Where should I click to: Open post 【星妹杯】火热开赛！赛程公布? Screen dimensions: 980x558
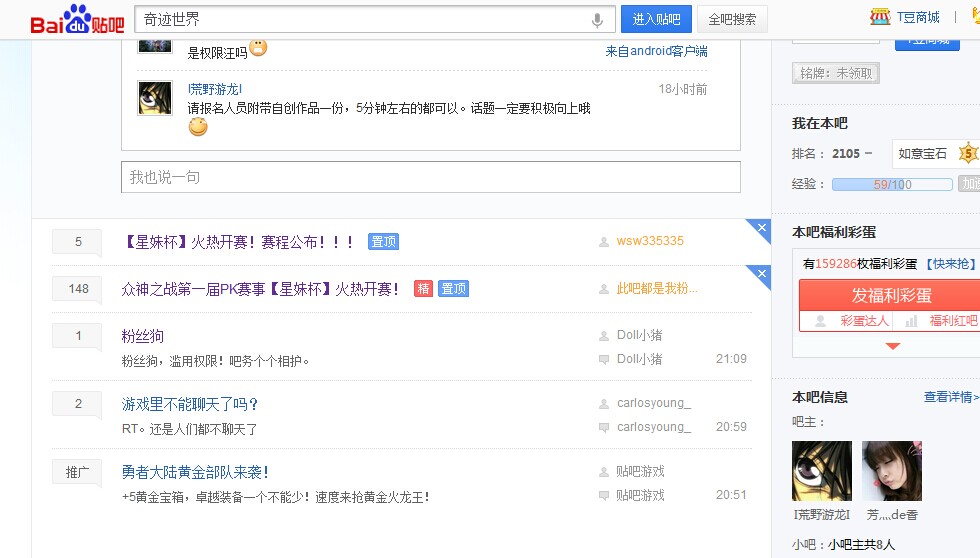point(239,242)
